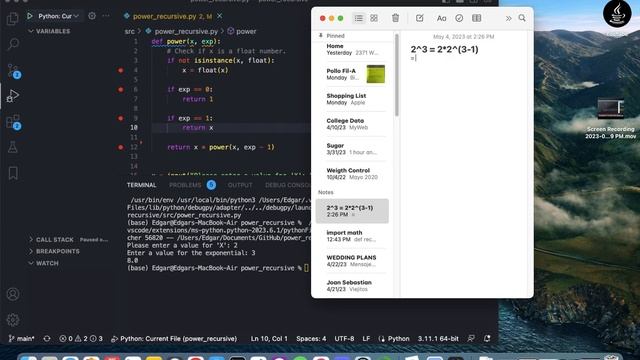640x360 pixels.
Task: Toggle breakpoint on line 6
Action: pos(120,89)
